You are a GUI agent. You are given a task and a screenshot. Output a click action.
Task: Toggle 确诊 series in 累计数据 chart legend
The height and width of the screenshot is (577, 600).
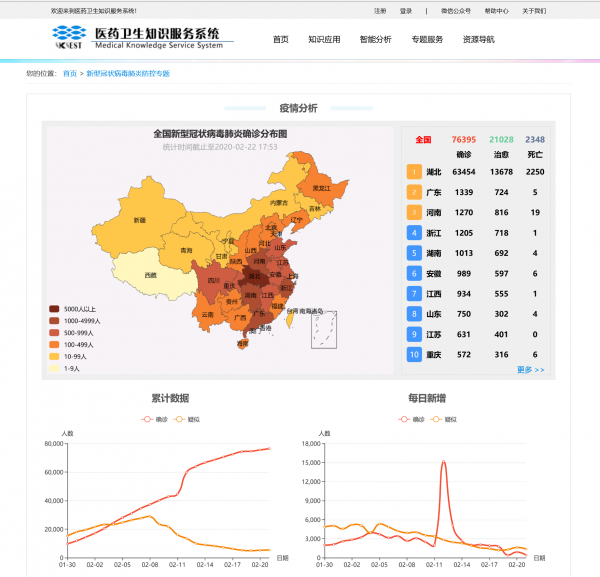(156, 419)
